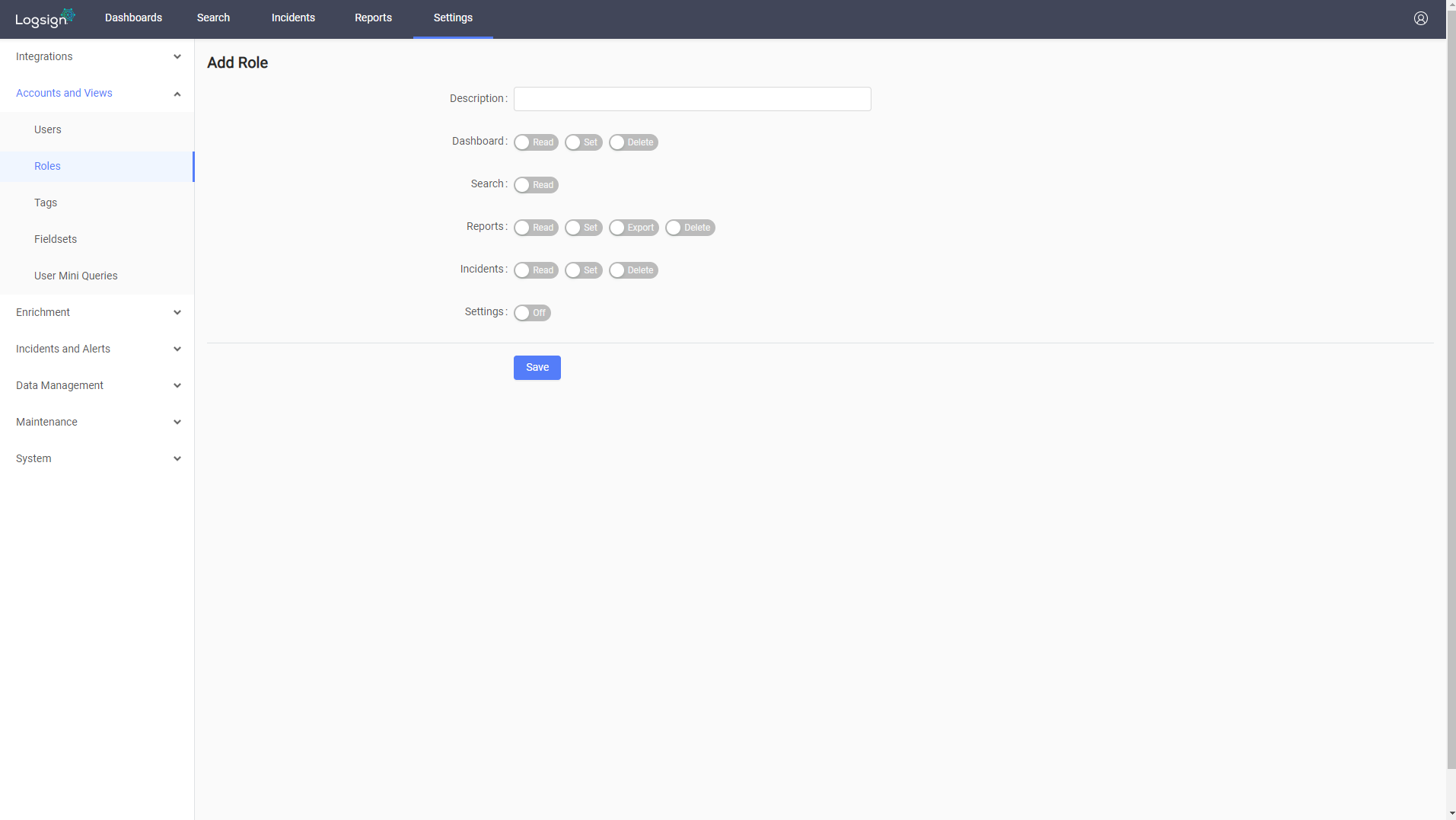Image resolution: width=1456 pixels, height=820 pixels.
Task: Enable Reports Export permission
Action: click(x=634, y=228)
